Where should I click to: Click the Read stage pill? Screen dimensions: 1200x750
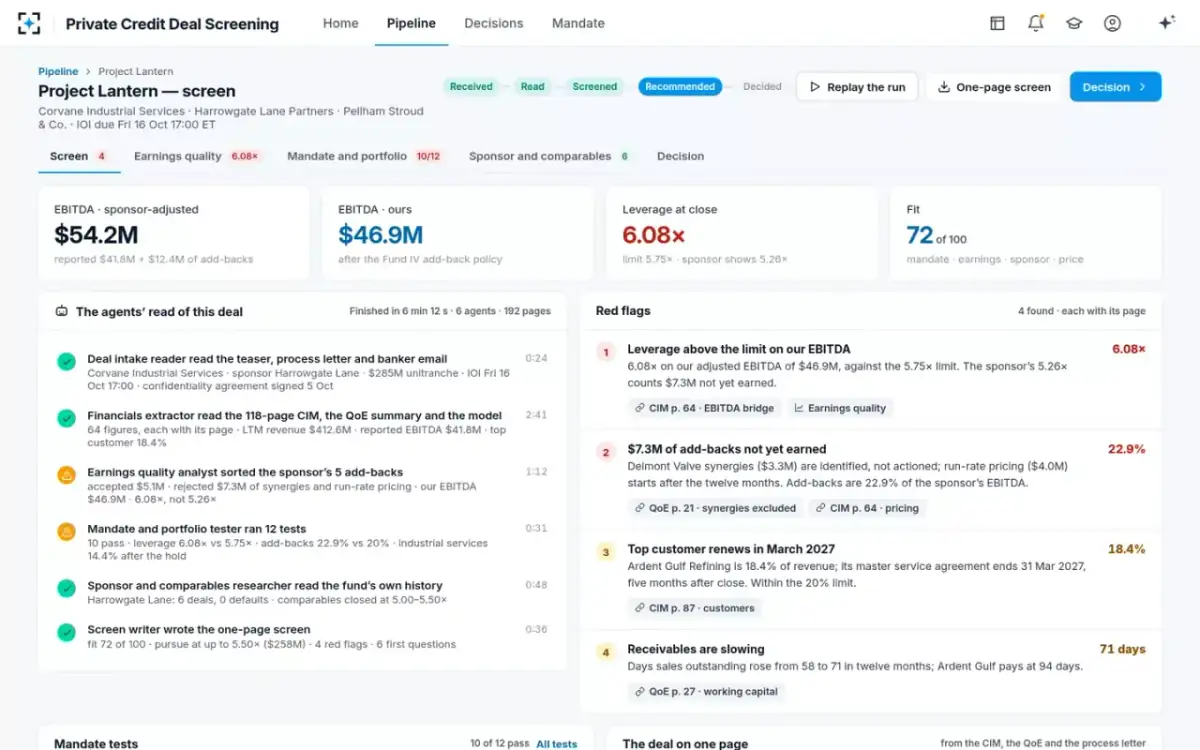pos(533,87)
